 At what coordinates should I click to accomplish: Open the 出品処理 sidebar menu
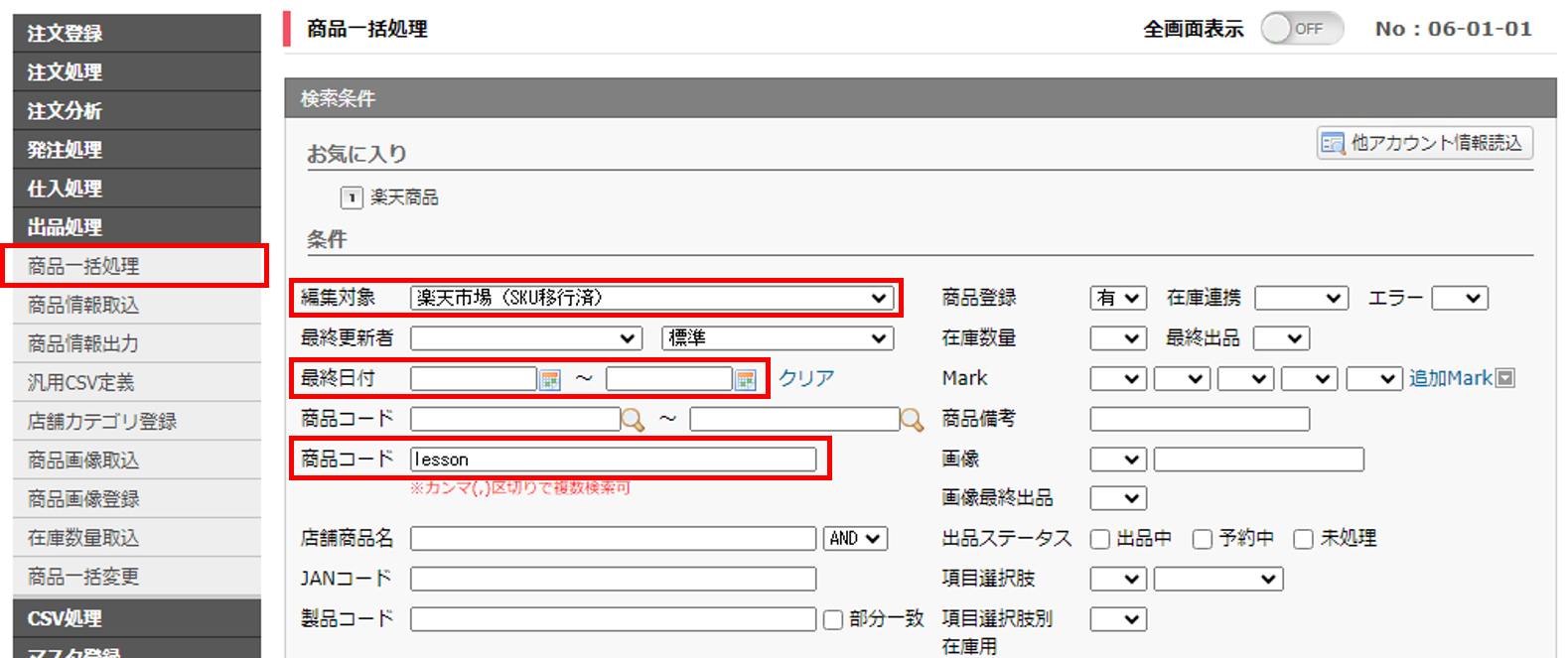[137, 226]
